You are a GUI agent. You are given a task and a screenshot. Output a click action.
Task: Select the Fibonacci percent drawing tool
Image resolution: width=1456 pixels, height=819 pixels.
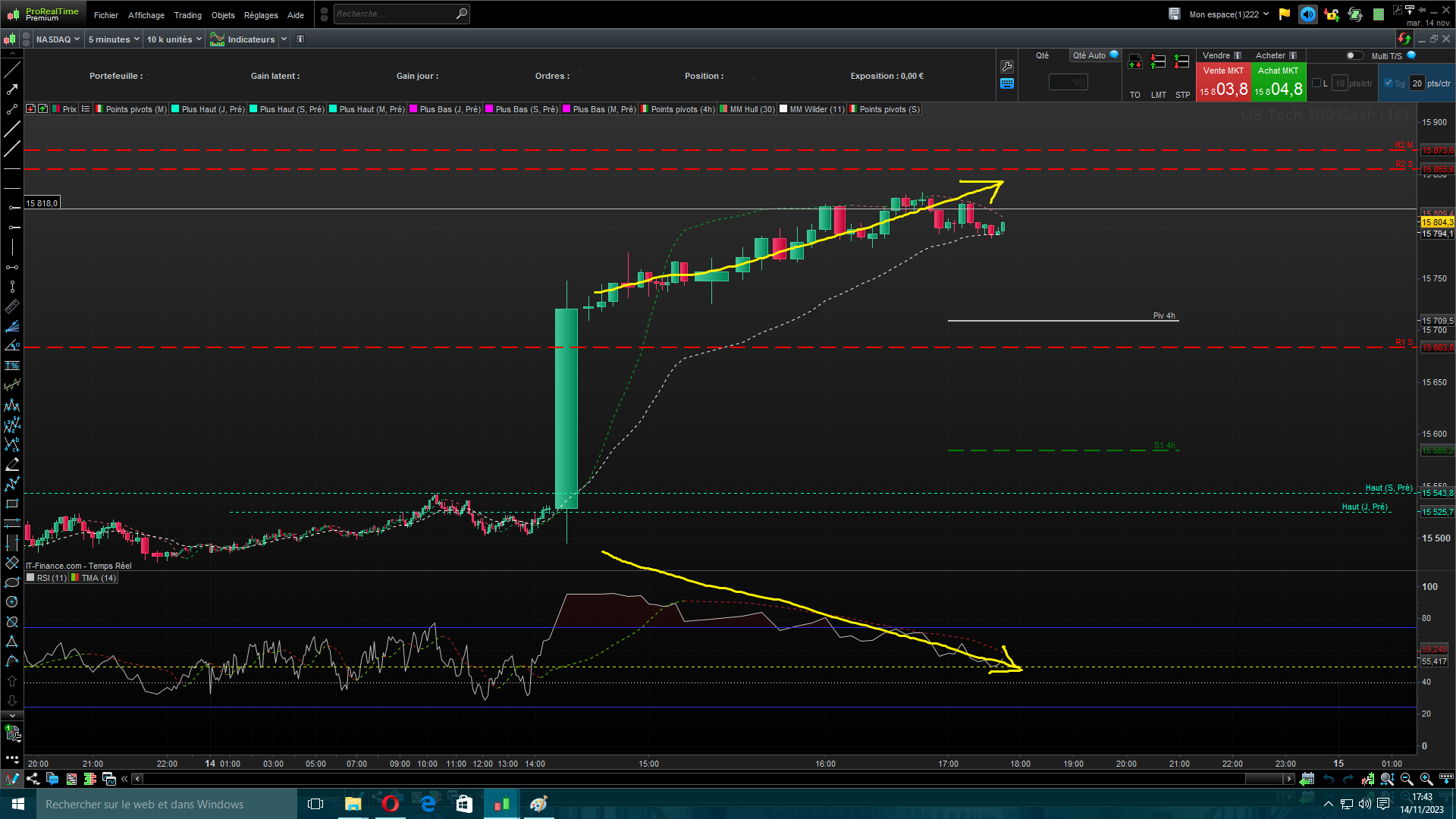tap(12, 366)
